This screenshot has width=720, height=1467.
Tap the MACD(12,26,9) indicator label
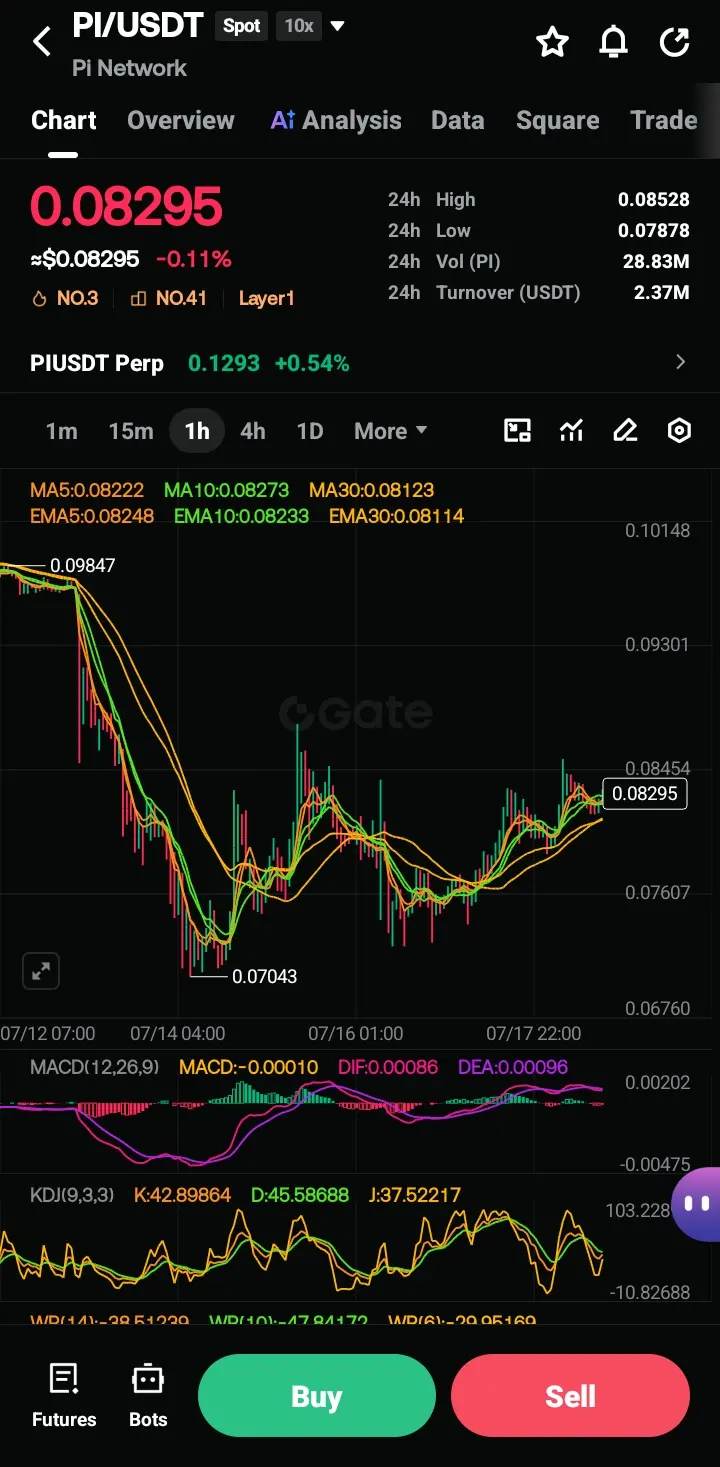tap(95, 1067)
